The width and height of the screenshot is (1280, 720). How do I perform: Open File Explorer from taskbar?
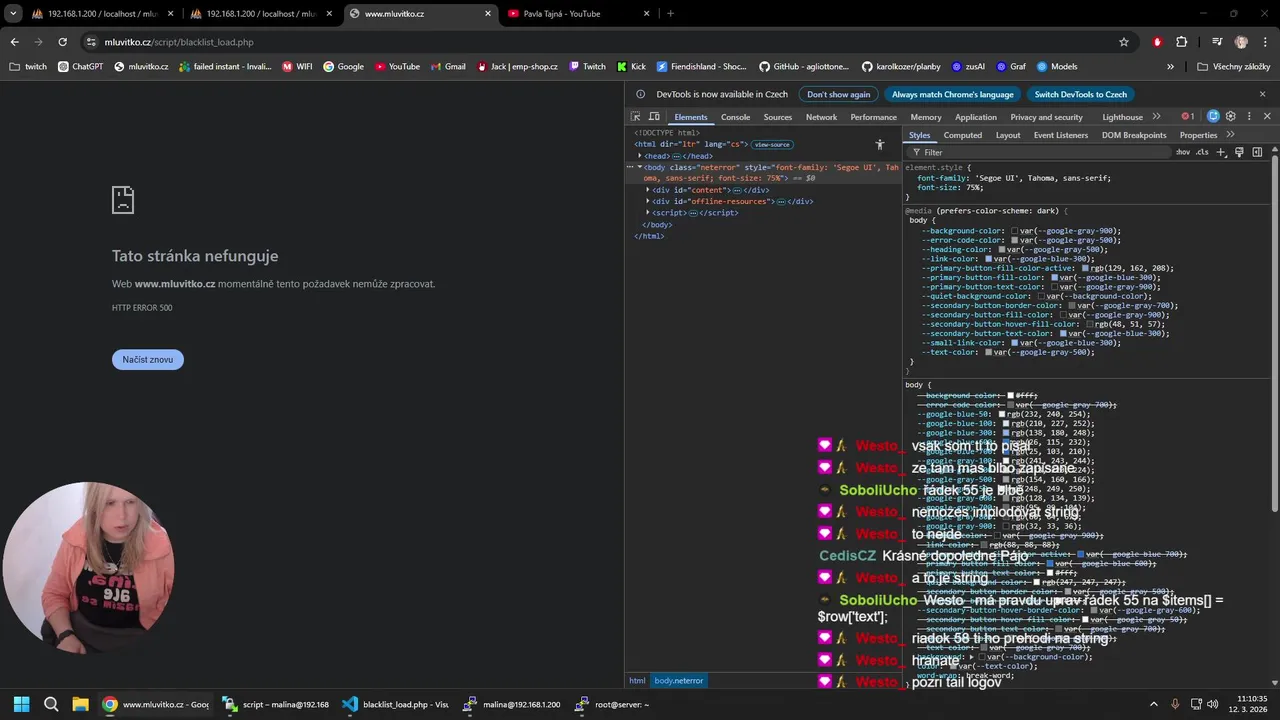point(80,704)
